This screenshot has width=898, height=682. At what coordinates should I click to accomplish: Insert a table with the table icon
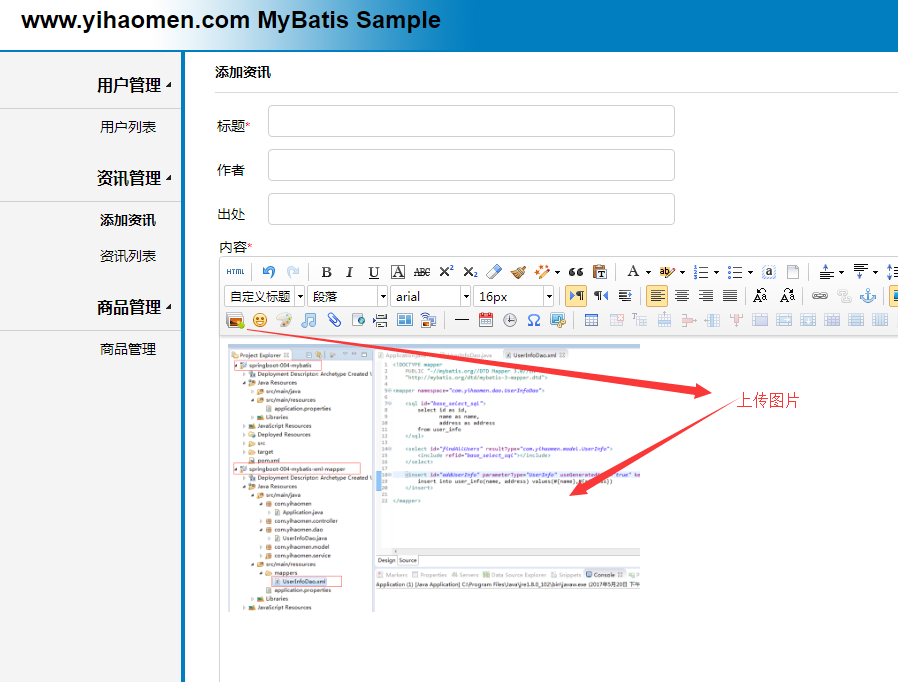(x=592, y=320)
